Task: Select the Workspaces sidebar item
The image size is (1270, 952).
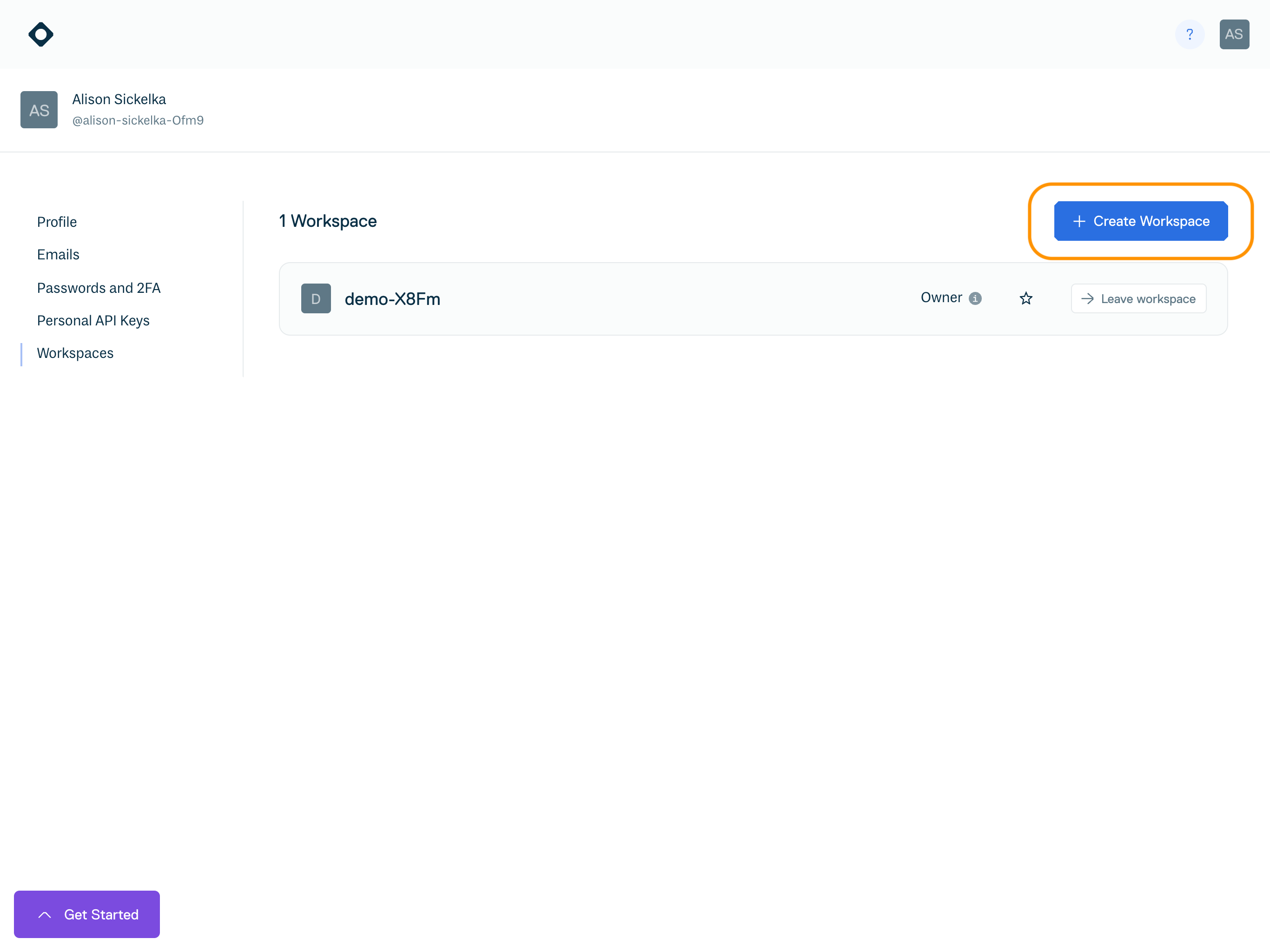Action: click(75, 353)
